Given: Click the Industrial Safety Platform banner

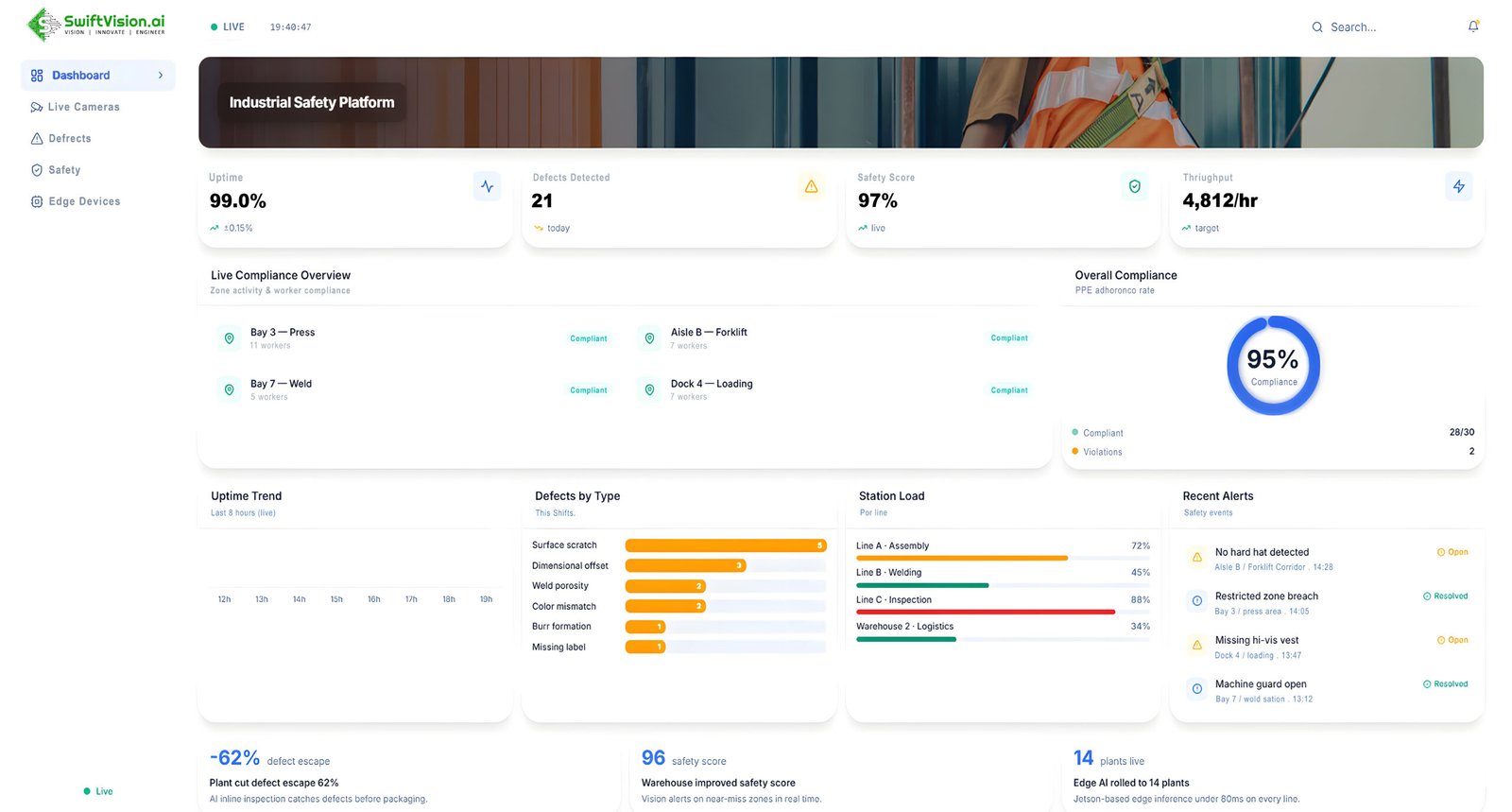Looking at the screenshot, I should click(x=840, y=102).
